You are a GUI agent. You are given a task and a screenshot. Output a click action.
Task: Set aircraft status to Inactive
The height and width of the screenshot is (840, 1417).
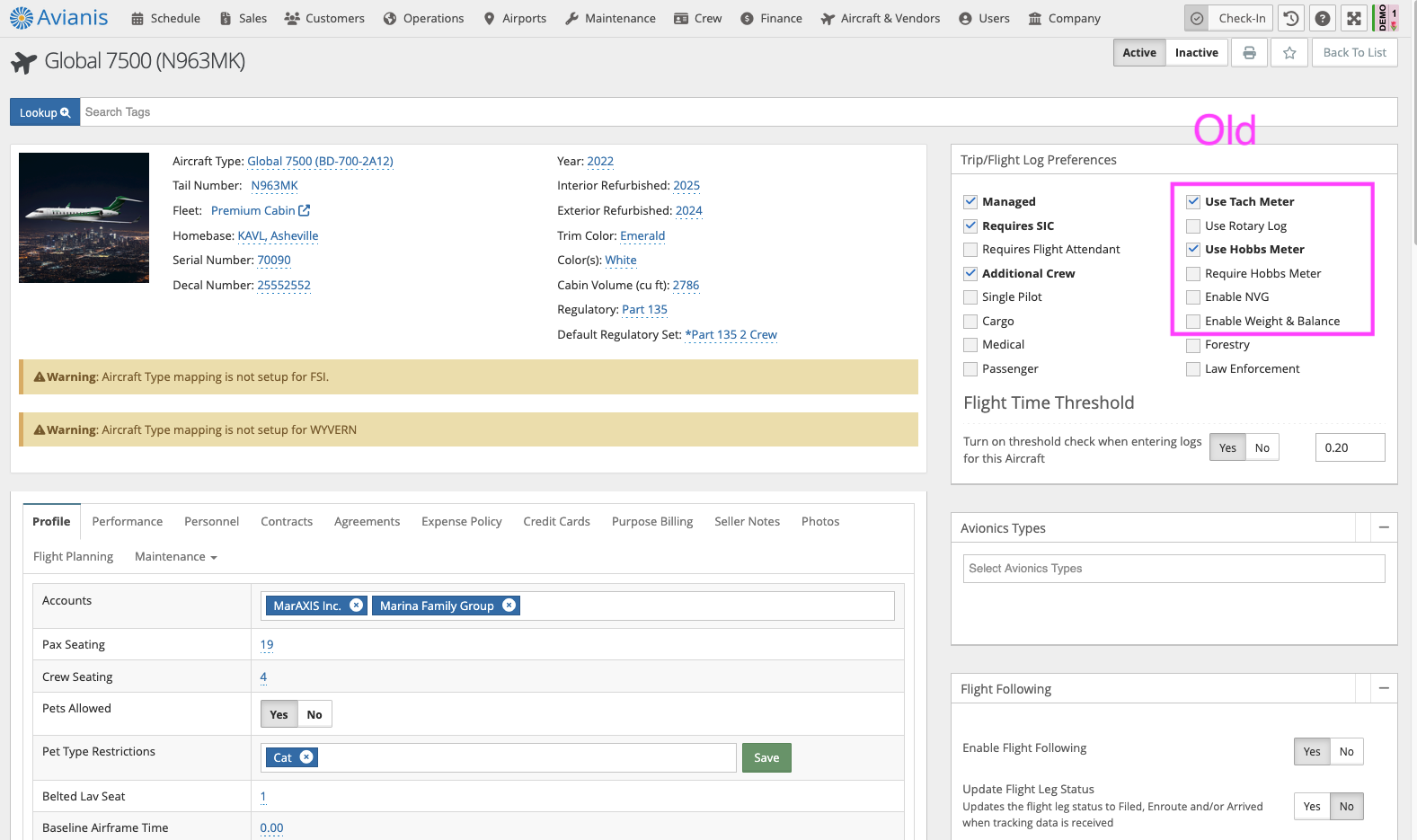pos(1197,53)
